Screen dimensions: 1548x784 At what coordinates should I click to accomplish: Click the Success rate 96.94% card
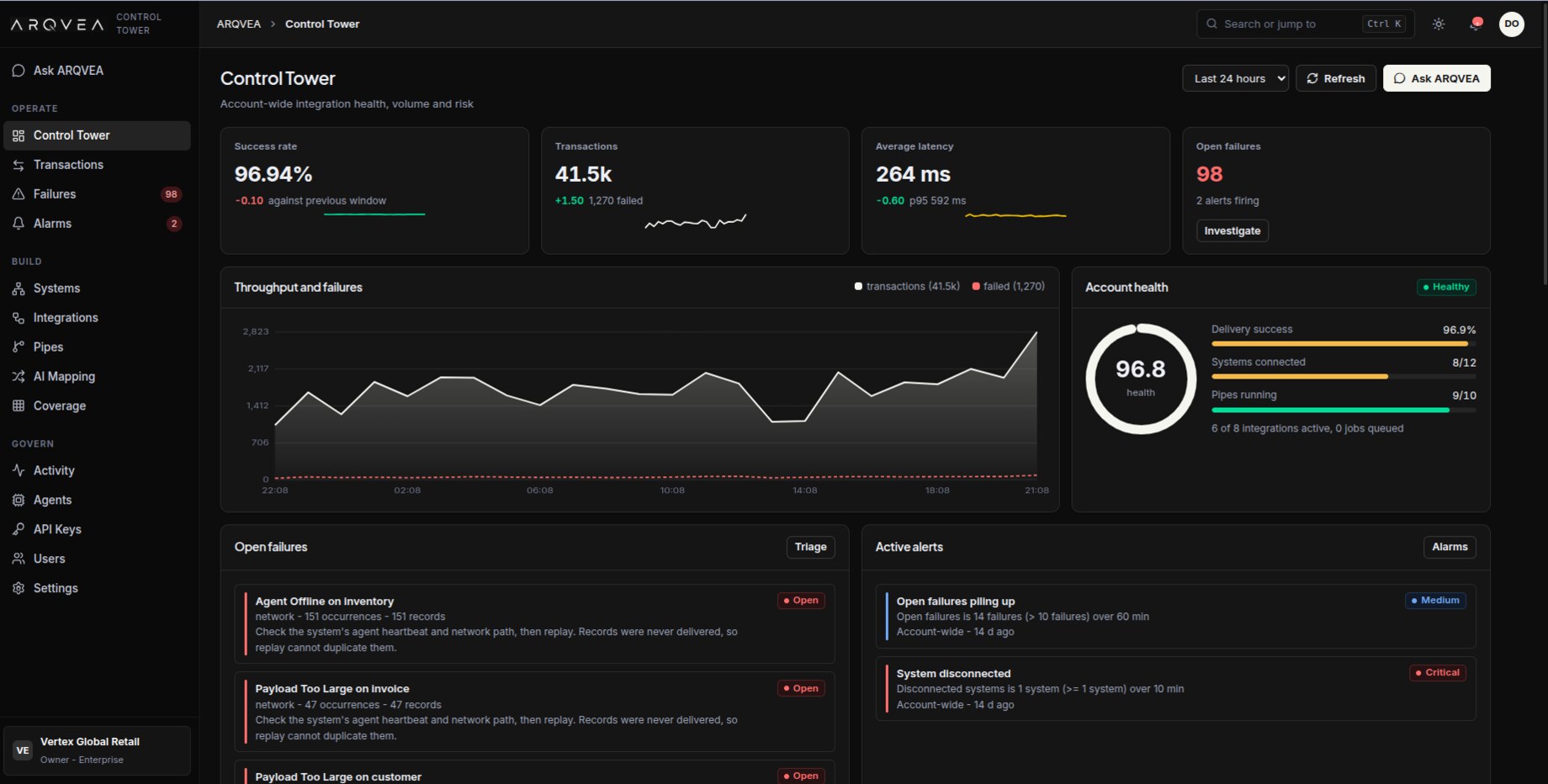tap(374, 191)
